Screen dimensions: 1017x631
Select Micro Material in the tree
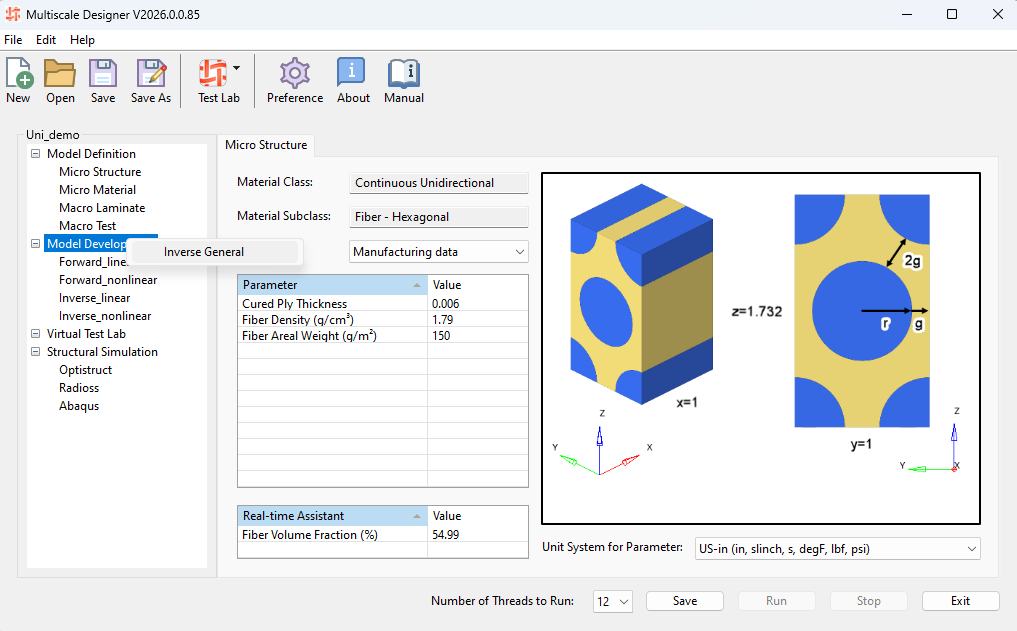[x=97, y=190]
